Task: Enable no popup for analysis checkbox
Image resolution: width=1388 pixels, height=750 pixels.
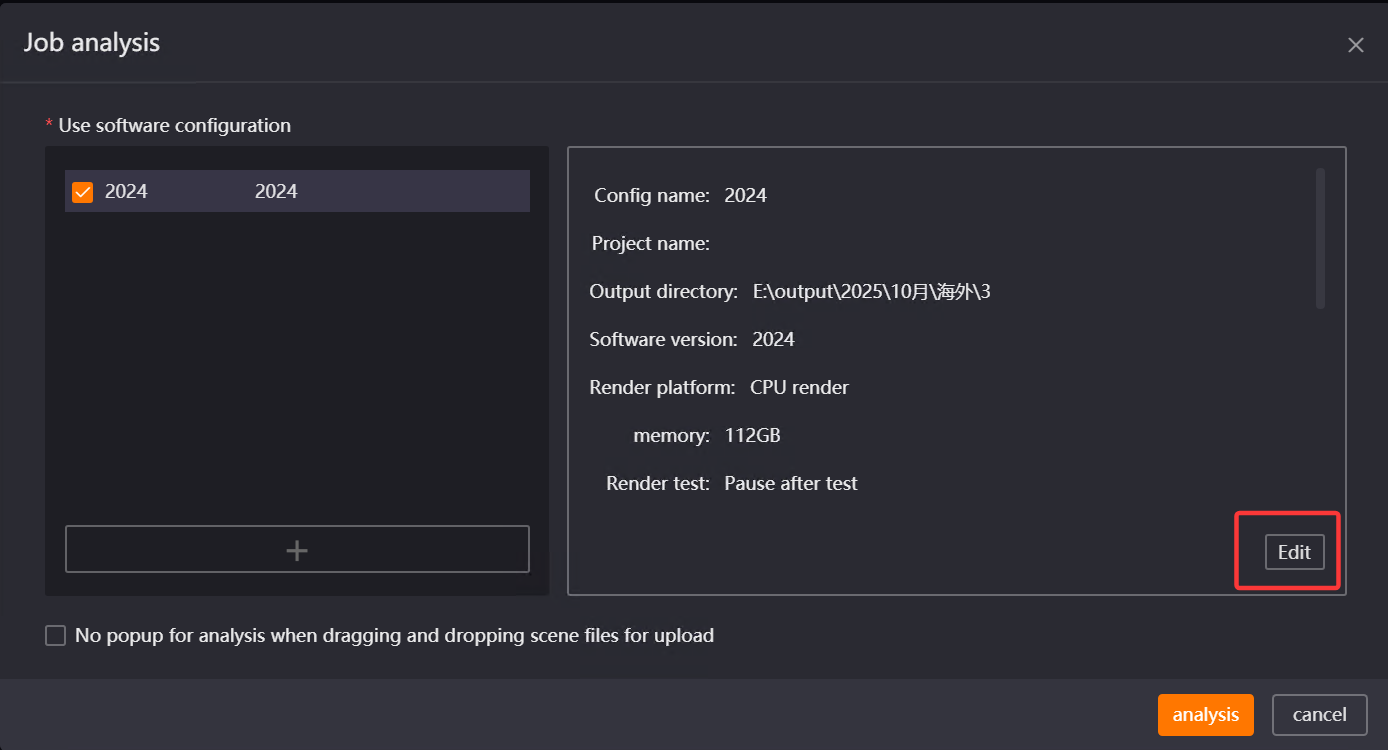Action: 56,636
